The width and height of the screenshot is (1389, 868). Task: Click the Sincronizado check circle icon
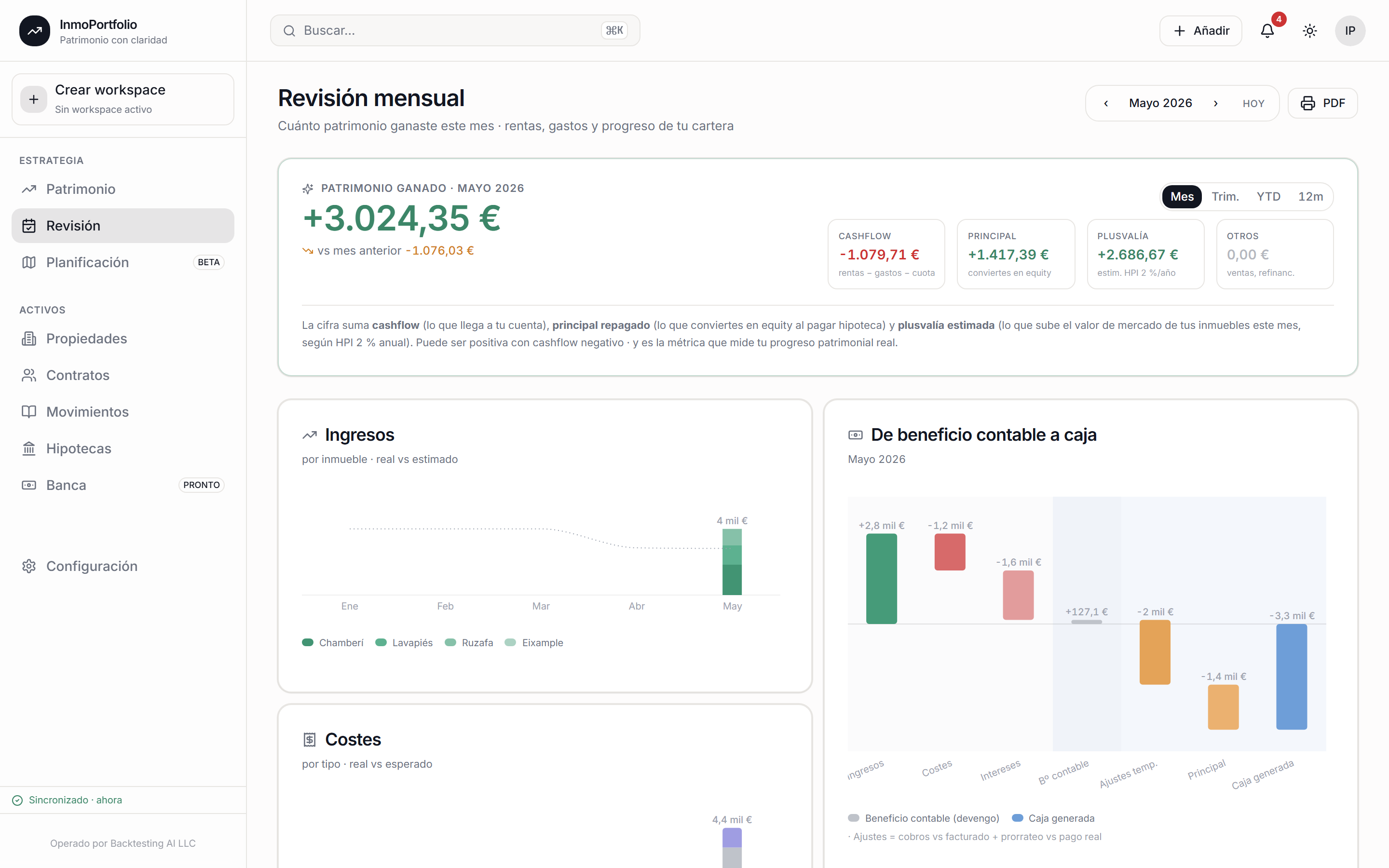[17, 800]
